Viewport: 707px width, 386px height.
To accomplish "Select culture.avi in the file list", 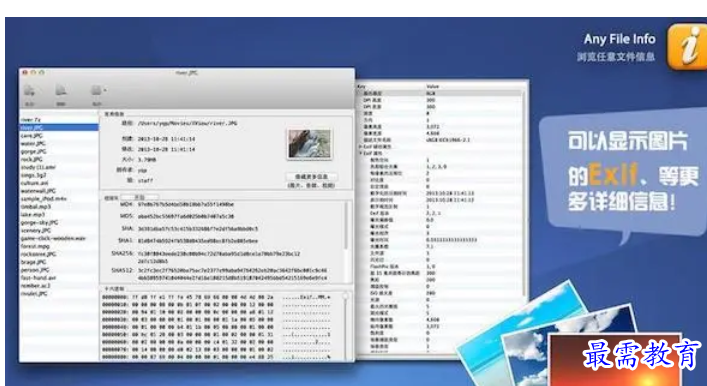I will [x=34, y=183].
